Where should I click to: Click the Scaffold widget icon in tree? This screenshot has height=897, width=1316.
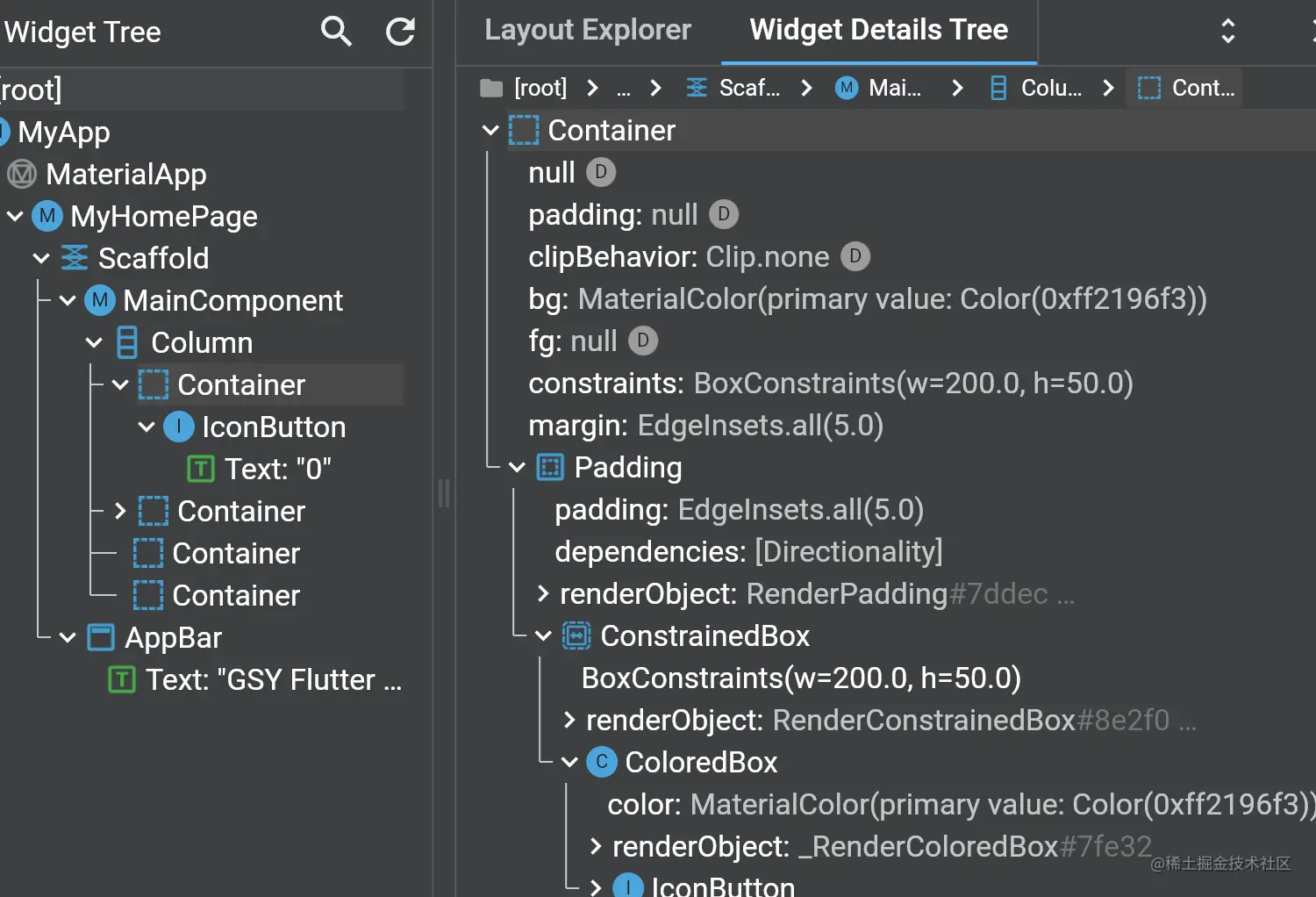click(75, 258)
